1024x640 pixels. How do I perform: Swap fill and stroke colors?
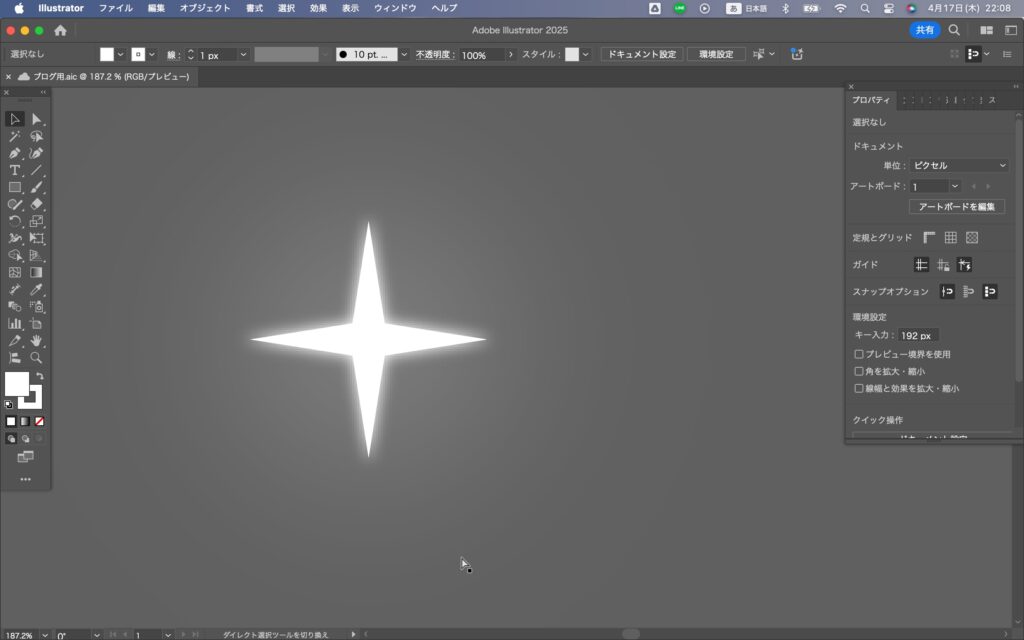pos(40,376)
